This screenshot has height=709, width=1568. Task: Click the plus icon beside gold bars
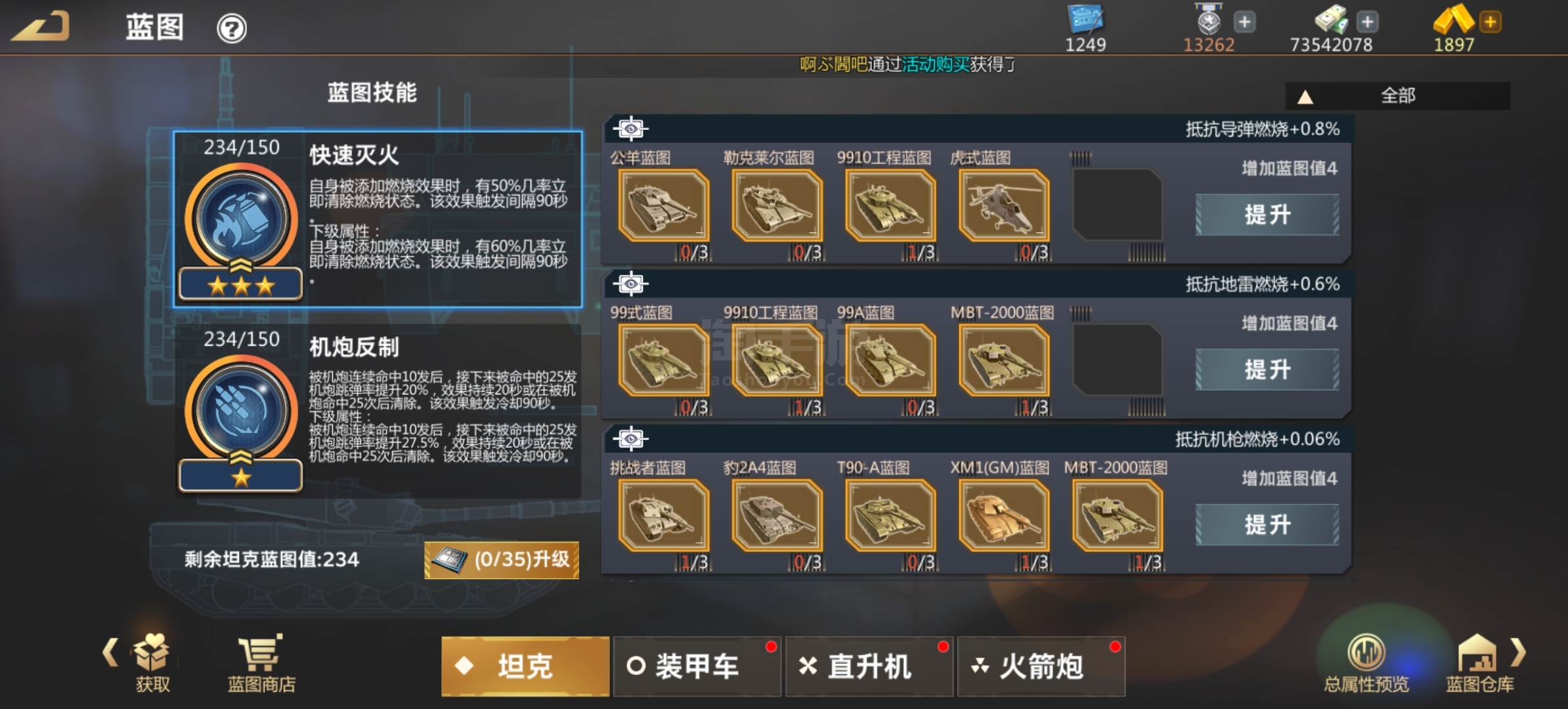pos(1491,22)
